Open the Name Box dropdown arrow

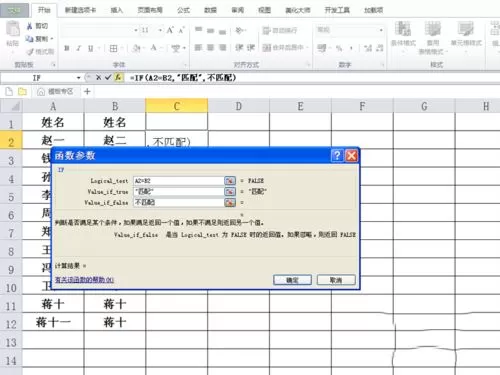pos(79,78)
